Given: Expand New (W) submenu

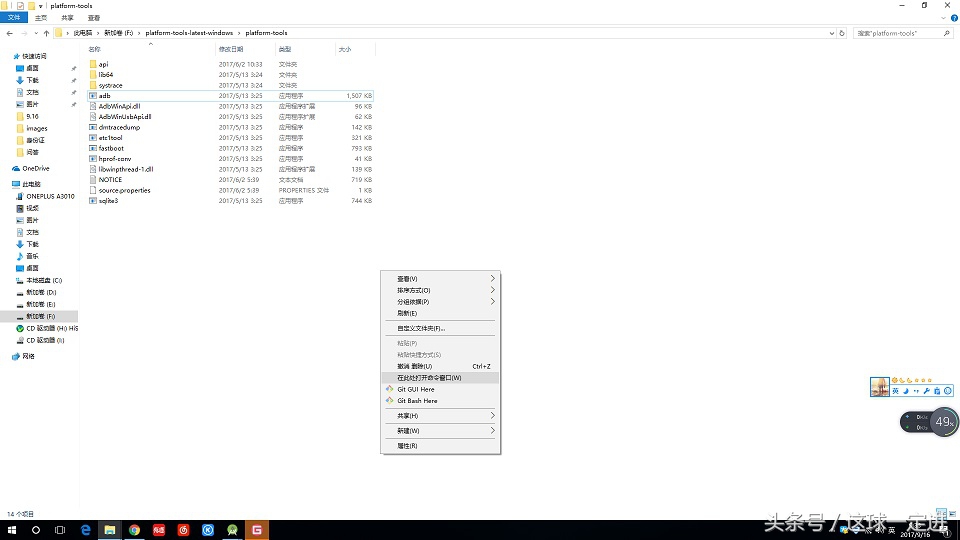Looking at the screenshot, I should point(440,431).
